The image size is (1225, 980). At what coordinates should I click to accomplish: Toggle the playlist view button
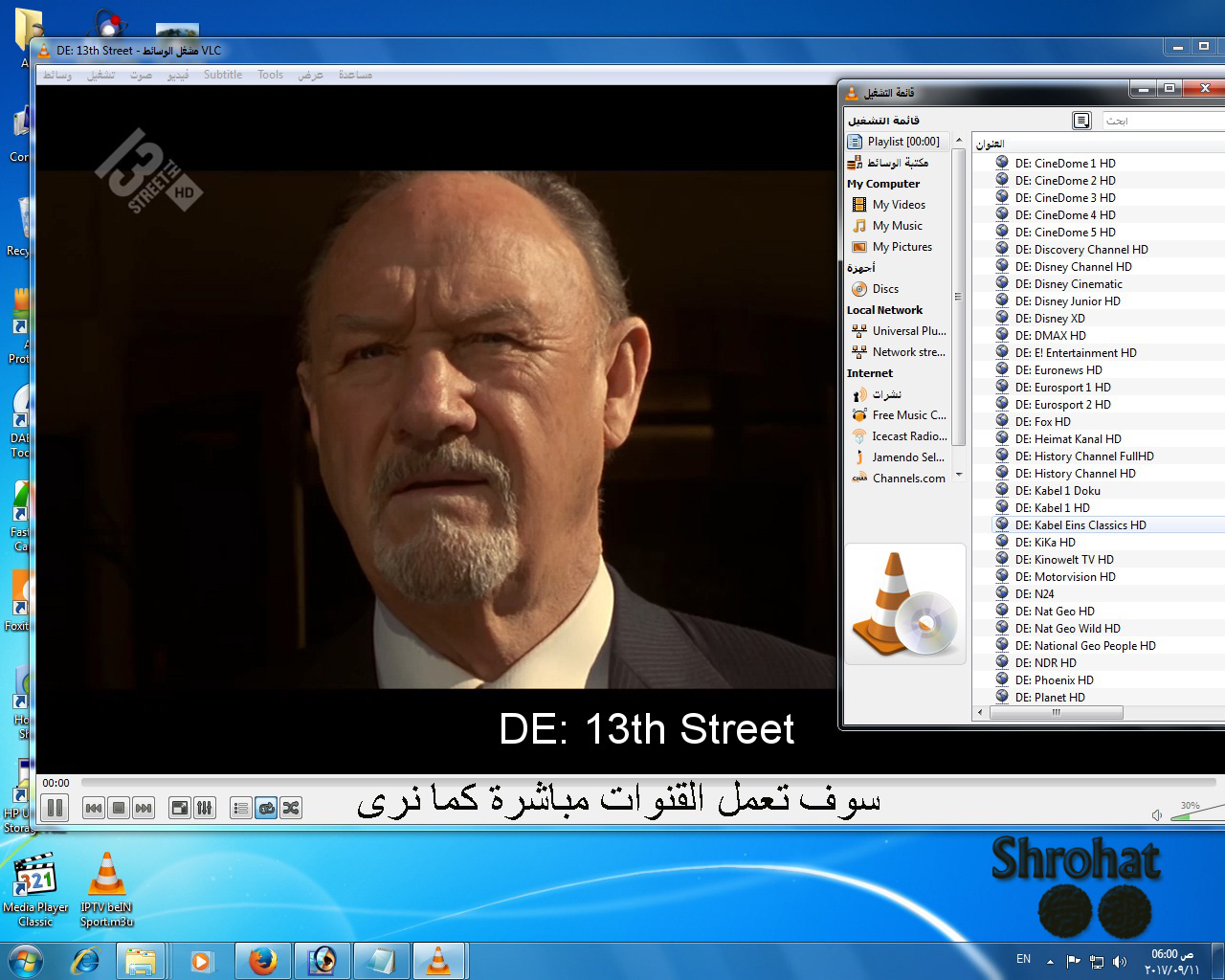(x=241, y=808)
